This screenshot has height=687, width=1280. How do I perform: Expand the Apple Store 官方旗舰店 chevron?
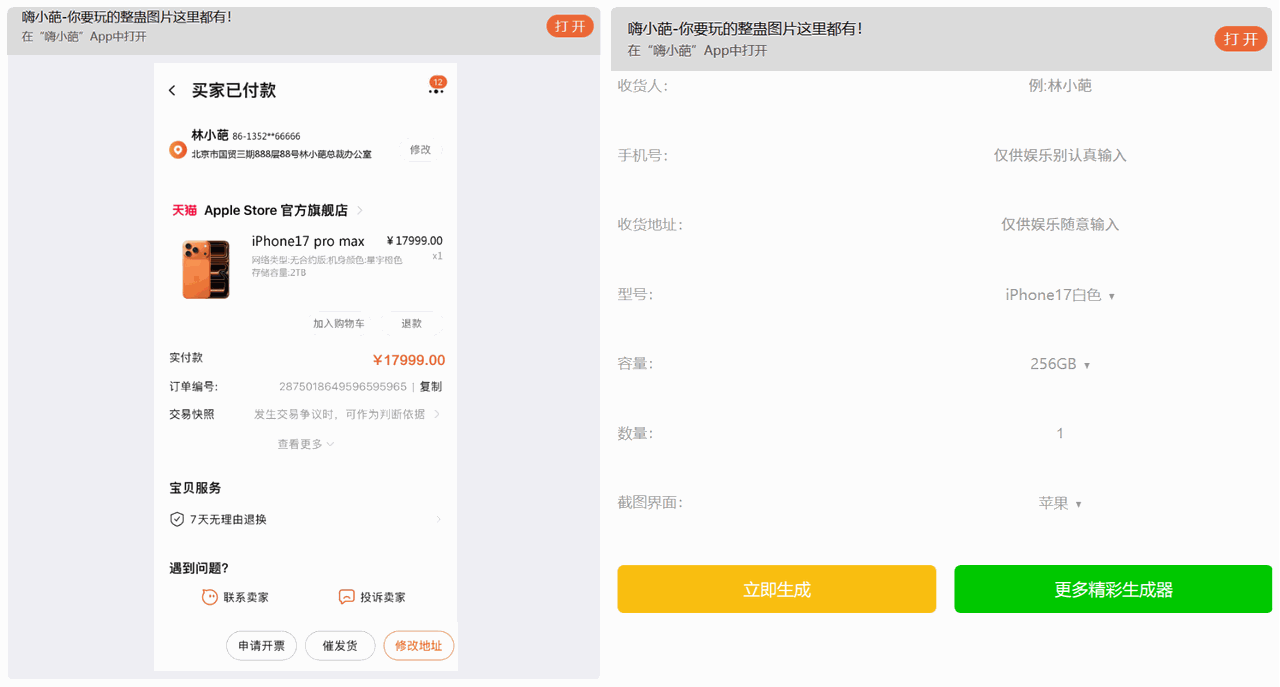(x=360, y=211)
